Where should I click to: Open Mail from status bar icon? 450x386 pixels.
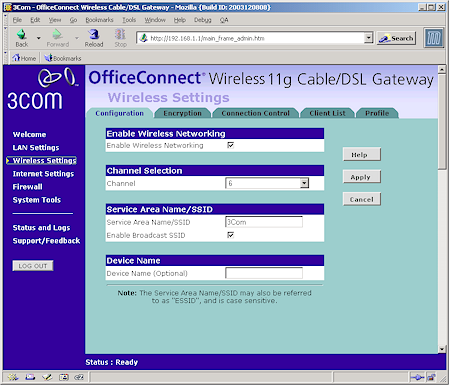pos(30,377)
